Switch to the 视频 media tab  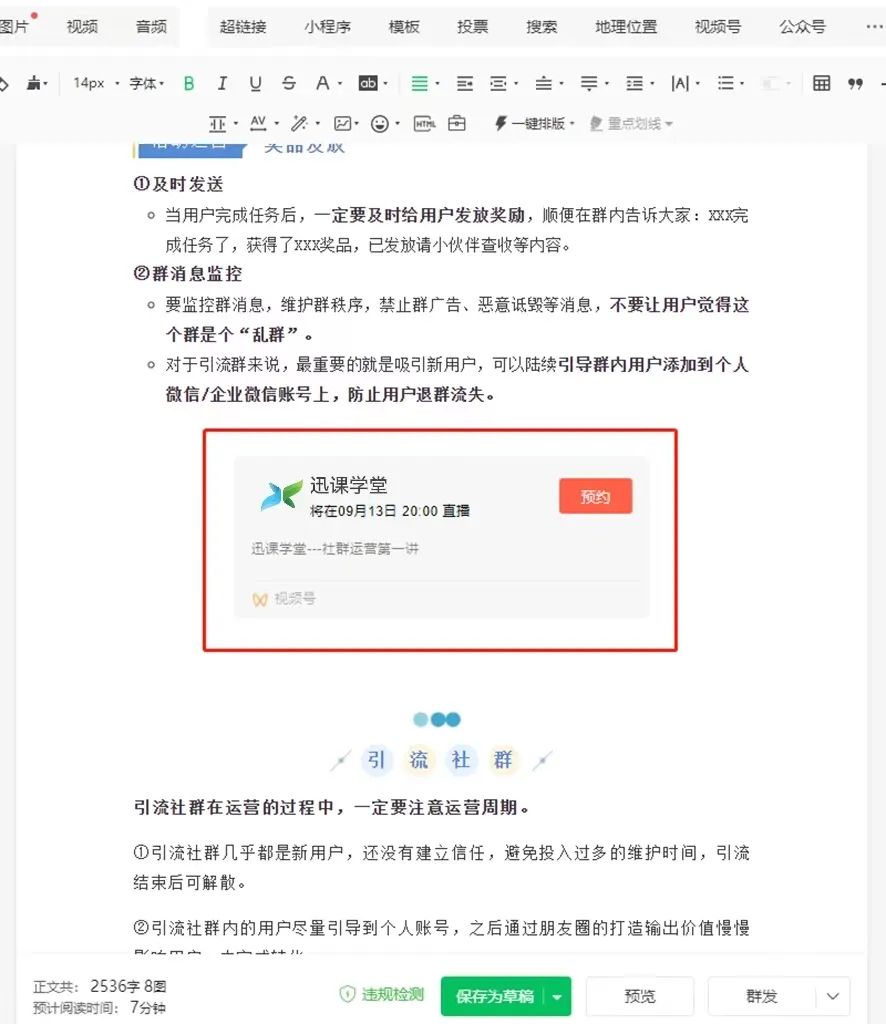pyautogui.click(x=81, y=27)
